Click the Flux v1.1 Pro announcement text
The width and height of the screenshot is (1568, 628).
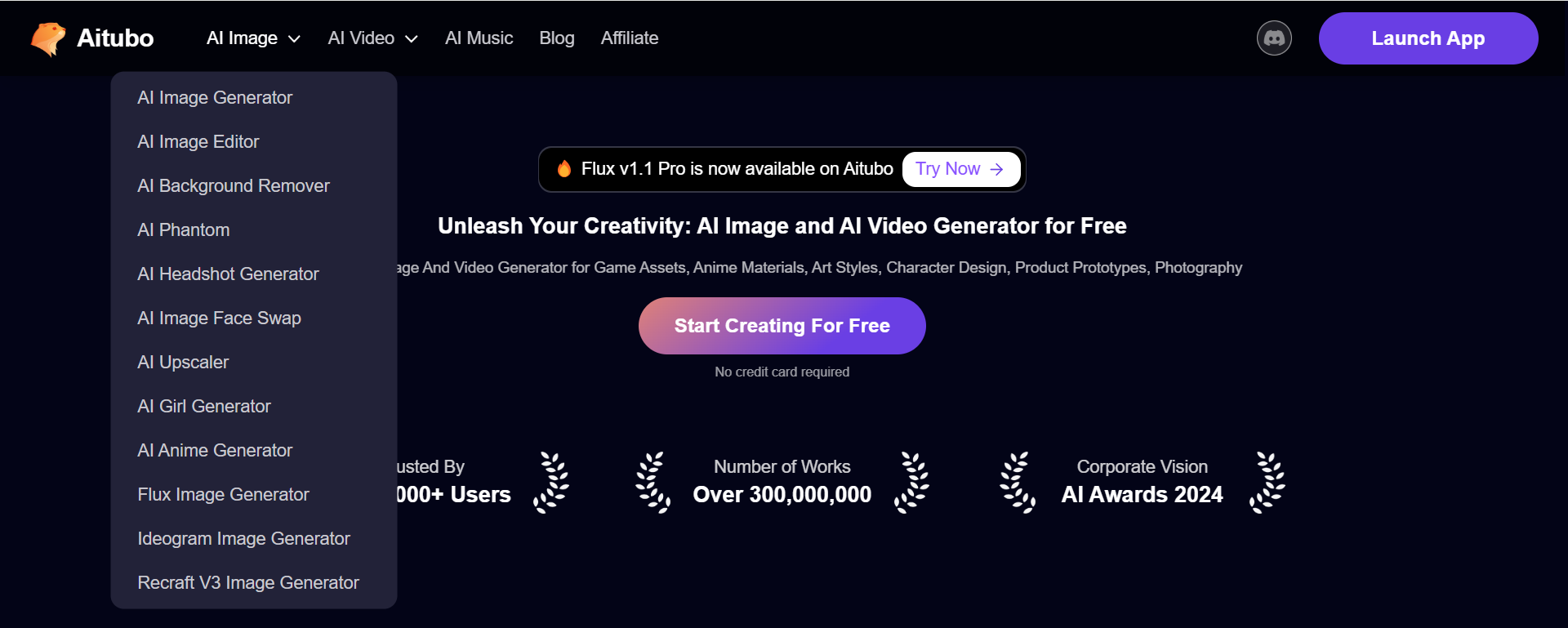coord(737,169)
